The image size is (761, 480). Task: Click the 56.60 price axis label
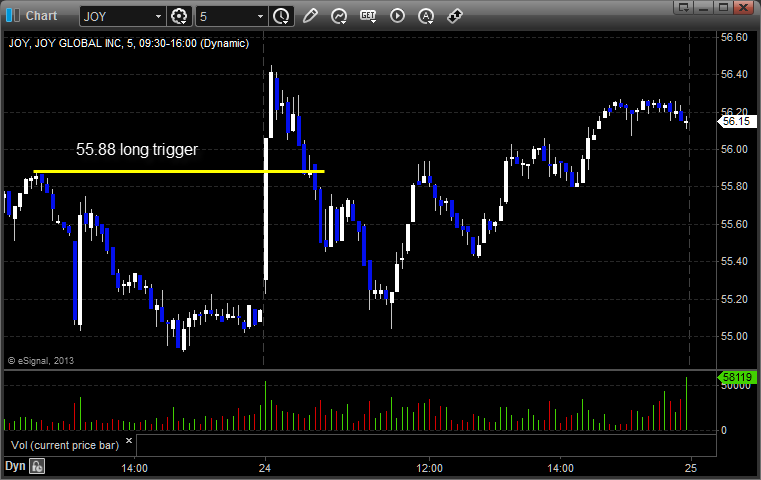tap(734, 37)
